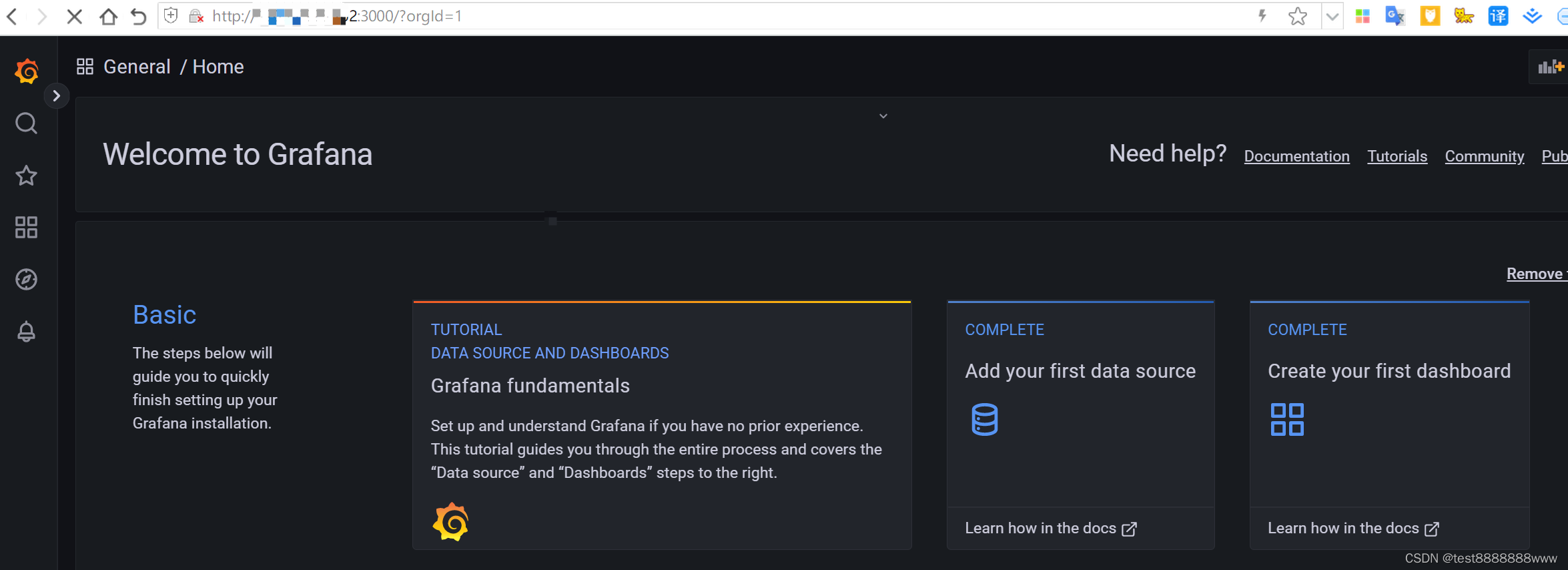Go back using browser back arrow
Screen dimensions: 1568x570
point(12,16)
